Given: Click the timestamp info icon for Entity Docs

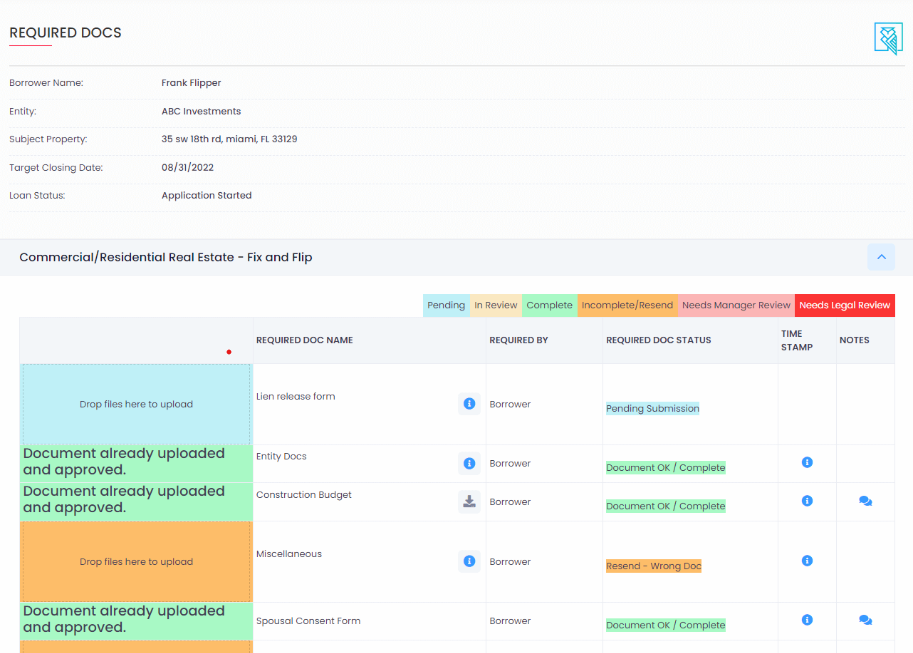Looking at the screenshot, I should [x=806, y=463].
